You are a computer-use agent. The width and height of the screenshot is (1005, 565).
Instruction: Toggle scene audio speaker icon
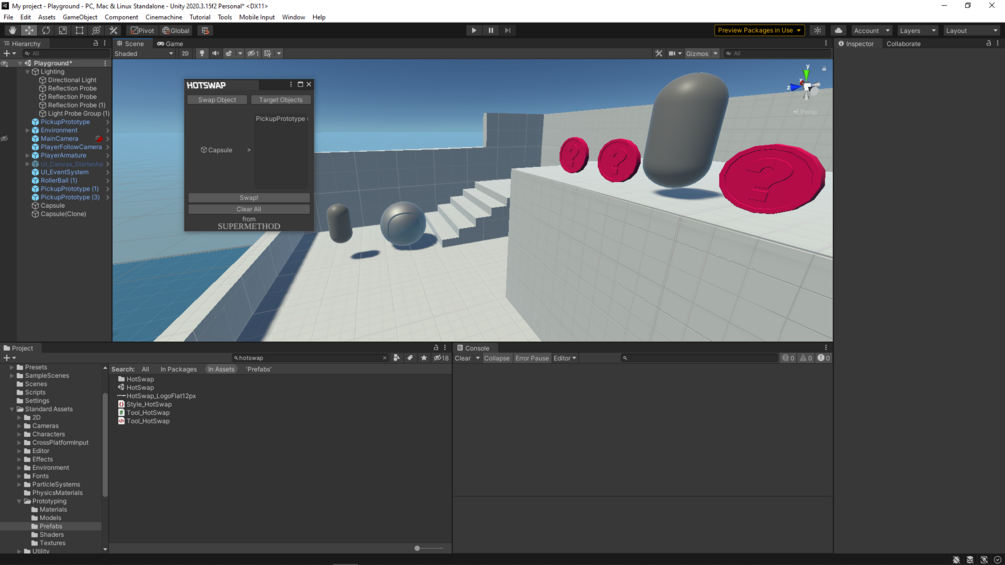215,53
